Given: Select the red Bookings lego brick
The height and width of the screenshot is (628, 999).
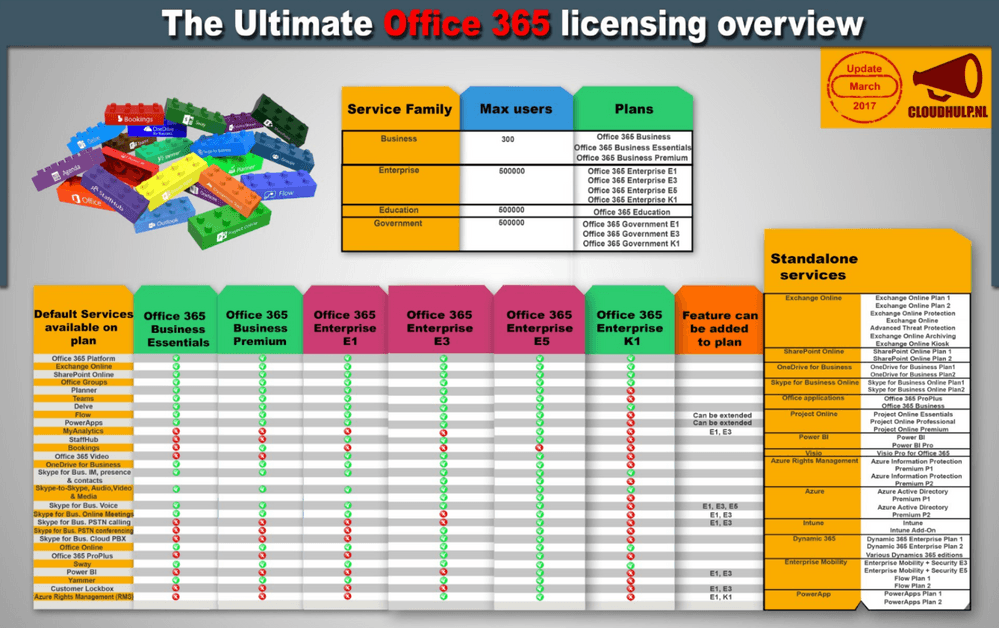Looking at the screenshot, I should click(x=134, y=115).
